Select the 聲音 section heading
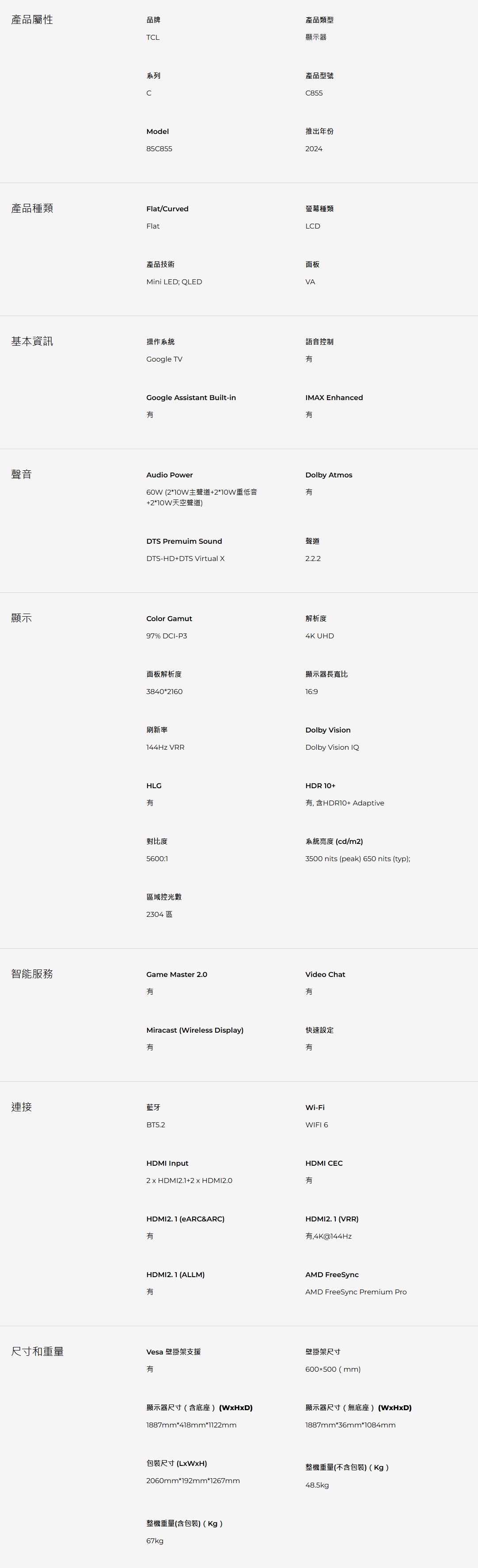The width and height of the screenshot is (478, 1568). click(x=21, y=474)
